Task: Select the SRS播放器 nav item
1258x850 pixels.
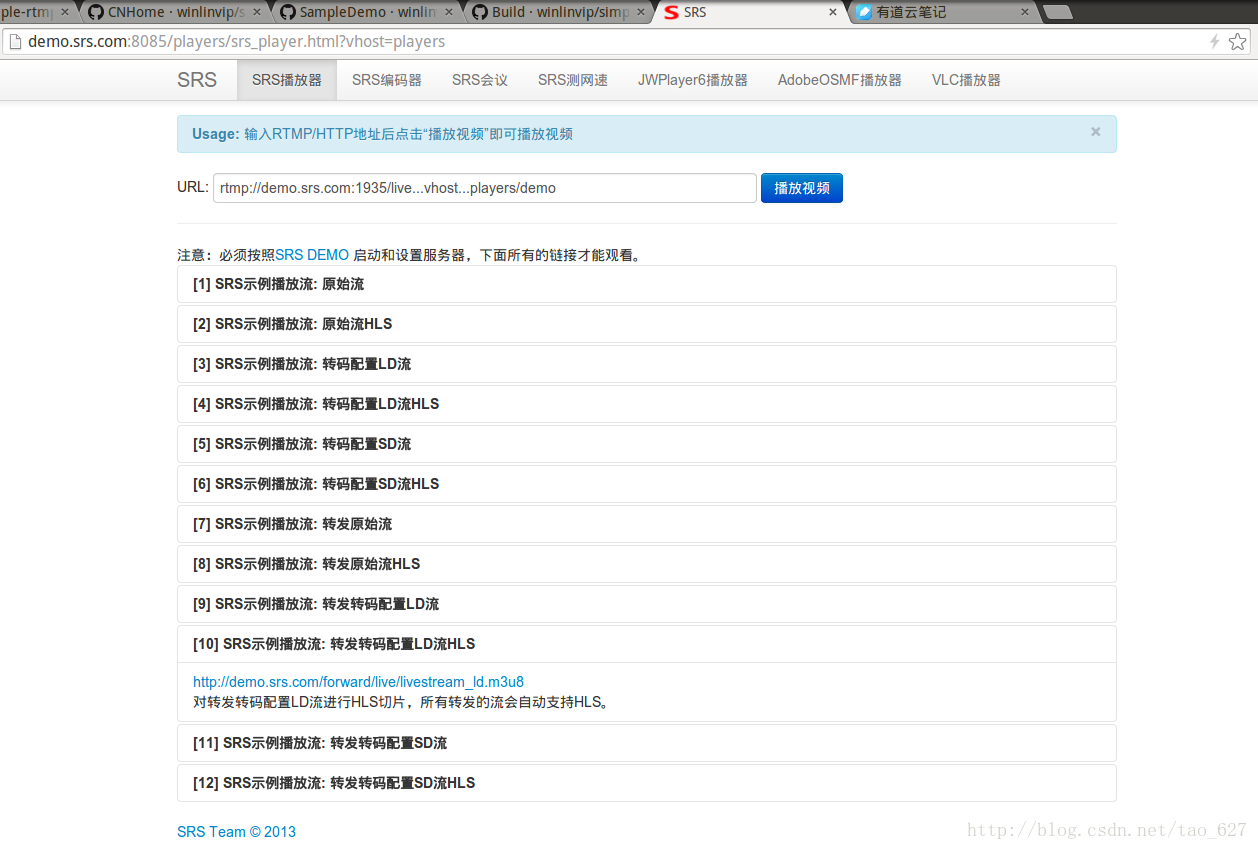Action: click(287, 80)
